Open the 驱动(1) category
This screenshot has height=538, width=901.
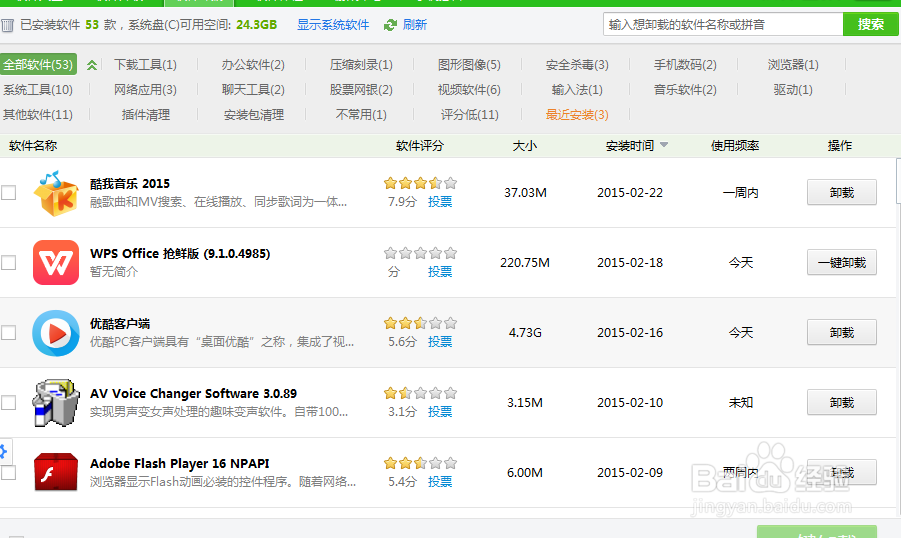(794, 90)
